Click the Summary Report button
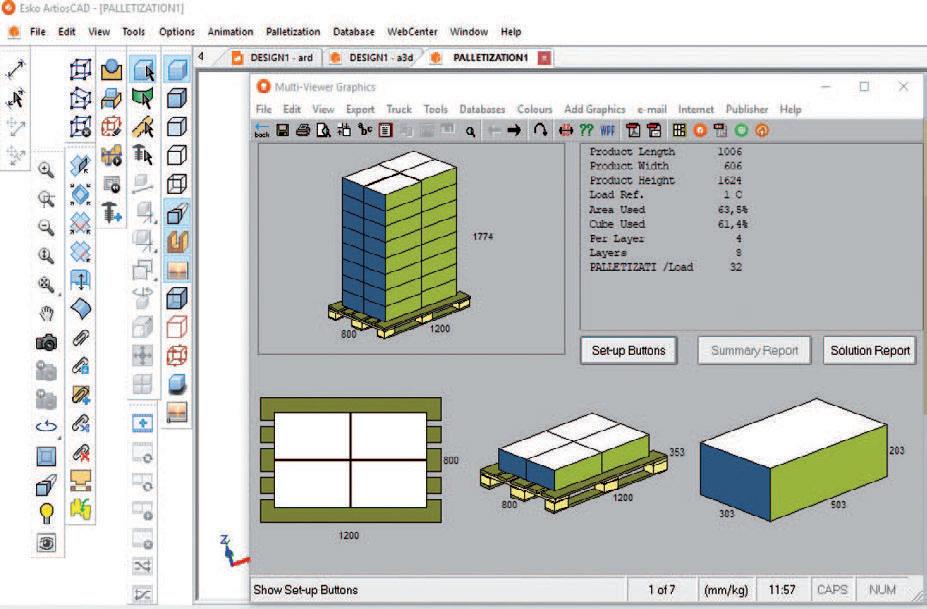The height and width of the screenshot is (609, 927). click(754, 351)
